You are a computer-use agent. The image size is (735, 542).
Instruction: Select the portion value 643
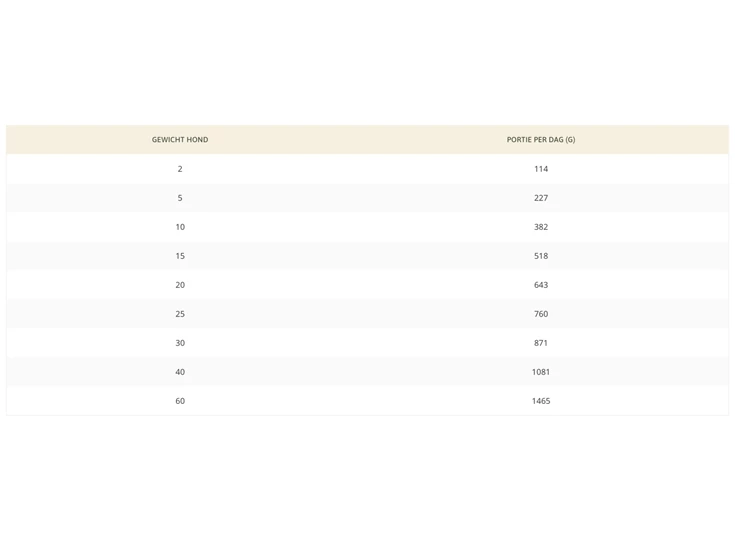[541, 285]
